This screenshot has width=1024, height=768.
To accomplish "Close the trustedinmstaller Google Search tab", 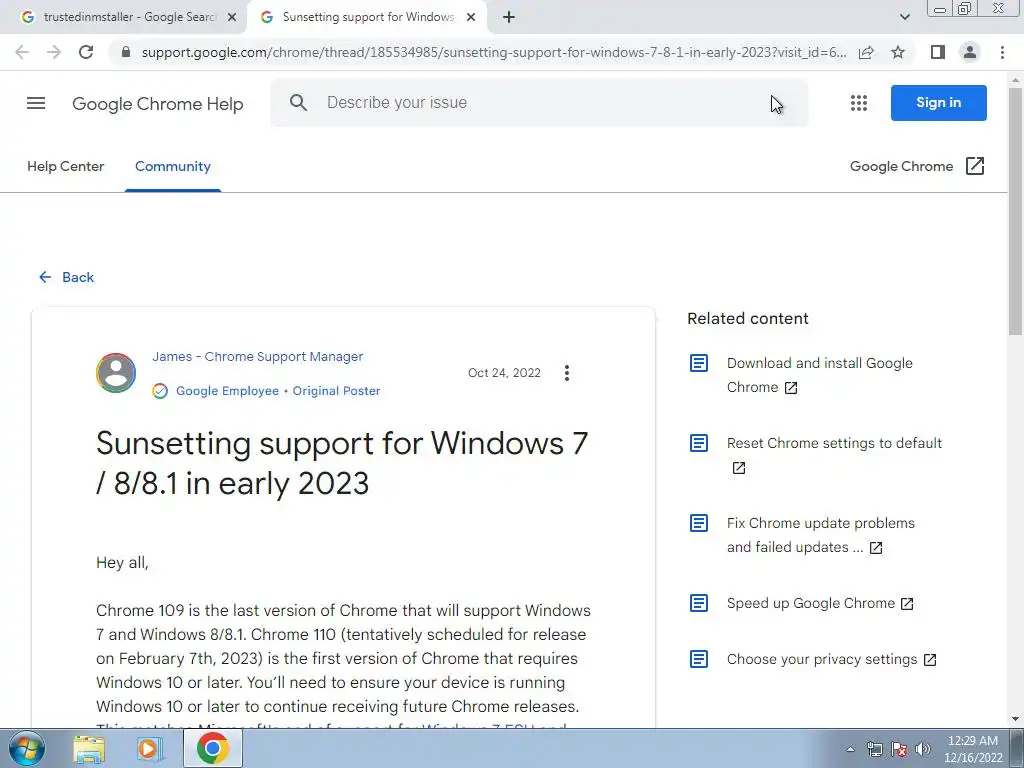I will click(x=232, y=18).
